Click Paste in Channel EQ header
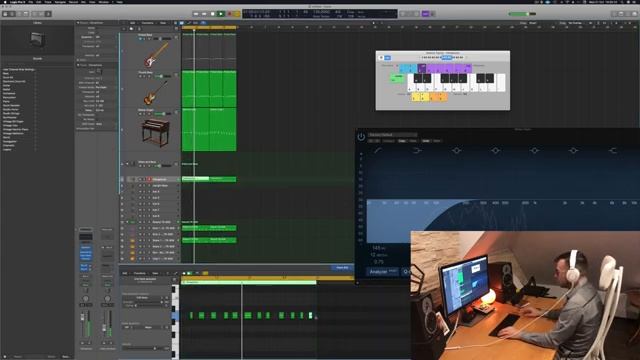Viewport: 640px width, 360px height. 413,141
